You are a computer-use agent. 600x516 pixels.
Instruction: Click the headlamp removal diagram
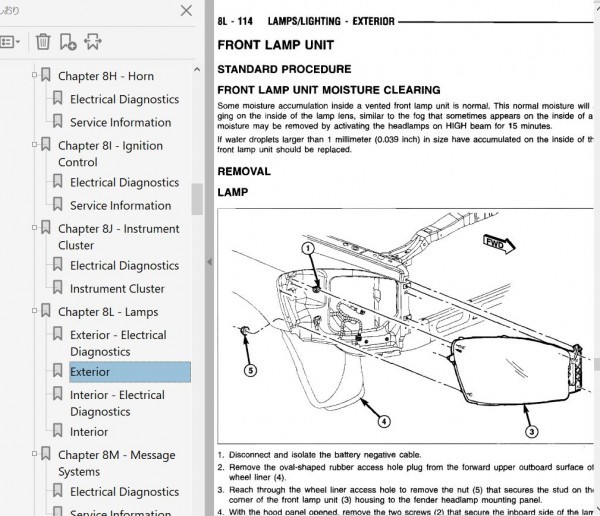pos(406,326)
